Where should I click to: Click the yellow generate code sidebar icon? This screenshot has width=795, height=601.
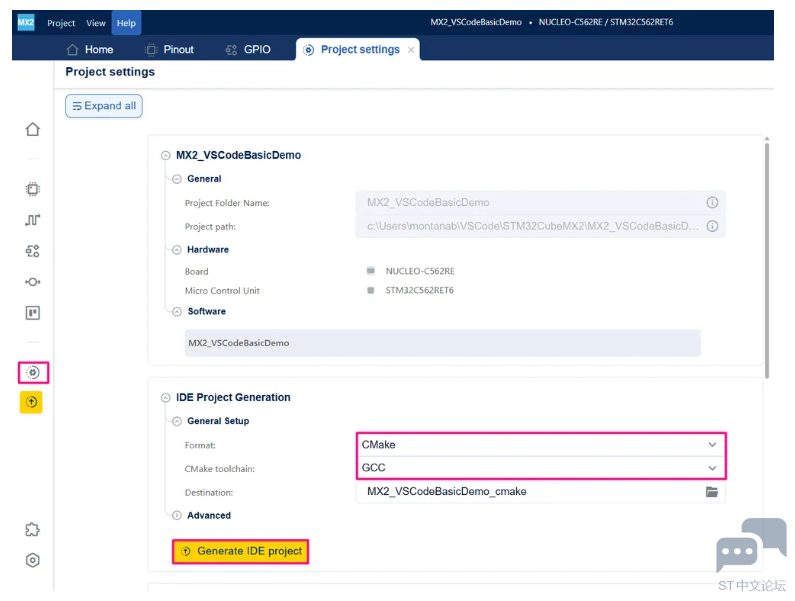(x=31, y=402)
